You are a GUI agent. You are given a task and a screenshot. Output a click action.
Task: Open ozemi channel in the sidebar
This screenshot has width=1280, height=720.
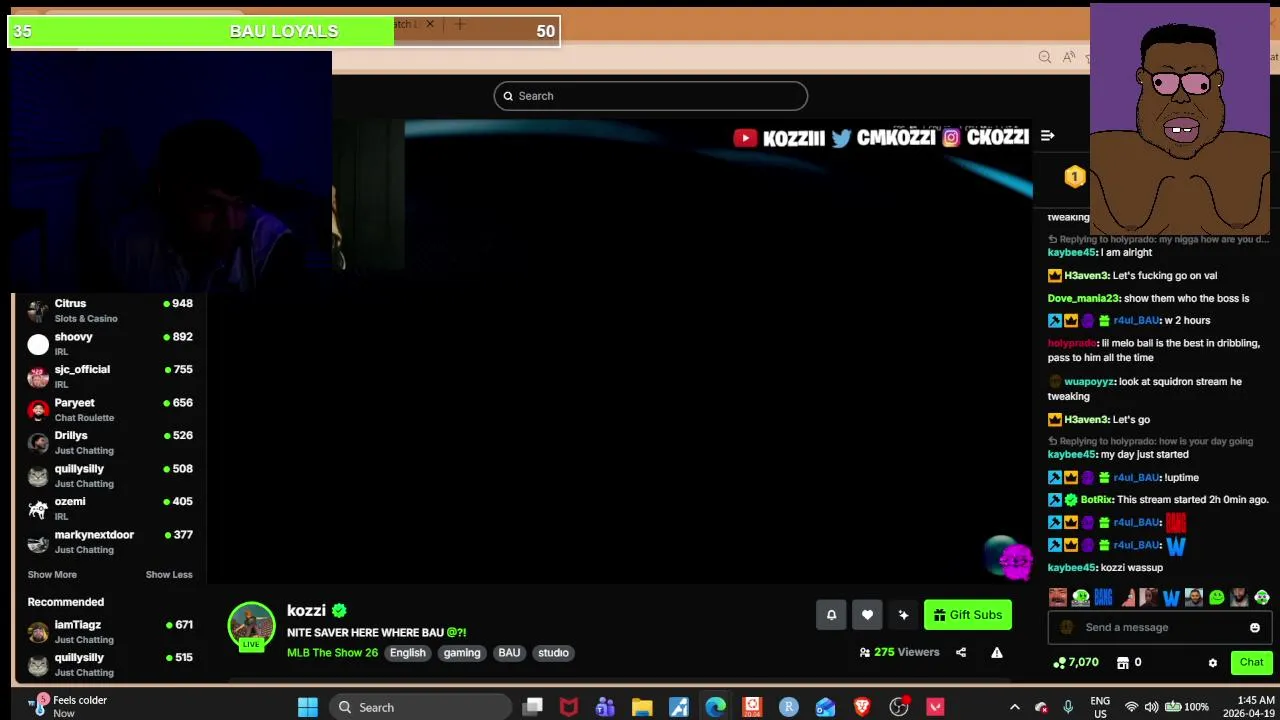tap(110, 509)
